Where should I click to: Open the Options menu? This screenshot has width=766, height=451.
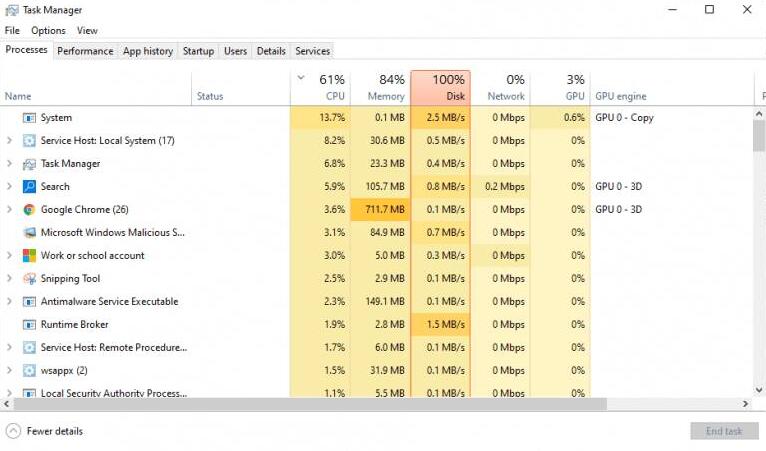pos(48,31)
